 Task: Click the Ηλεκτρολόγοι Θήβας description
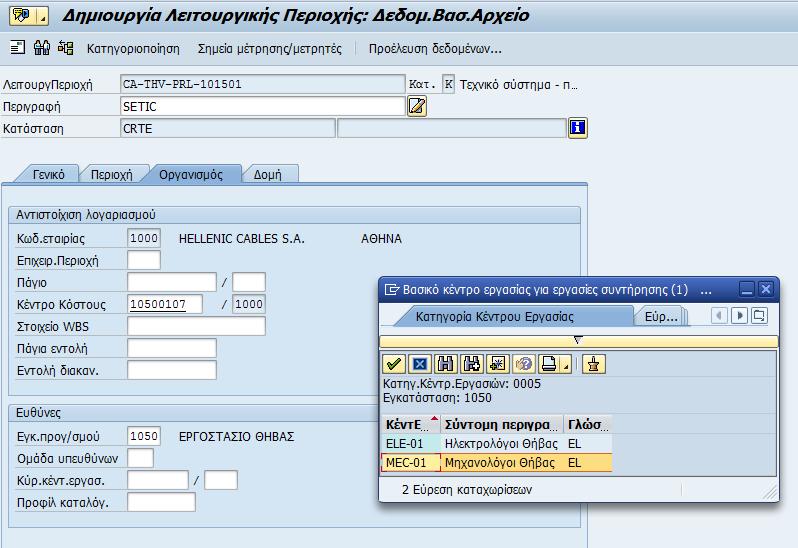[x=501, y=444]
